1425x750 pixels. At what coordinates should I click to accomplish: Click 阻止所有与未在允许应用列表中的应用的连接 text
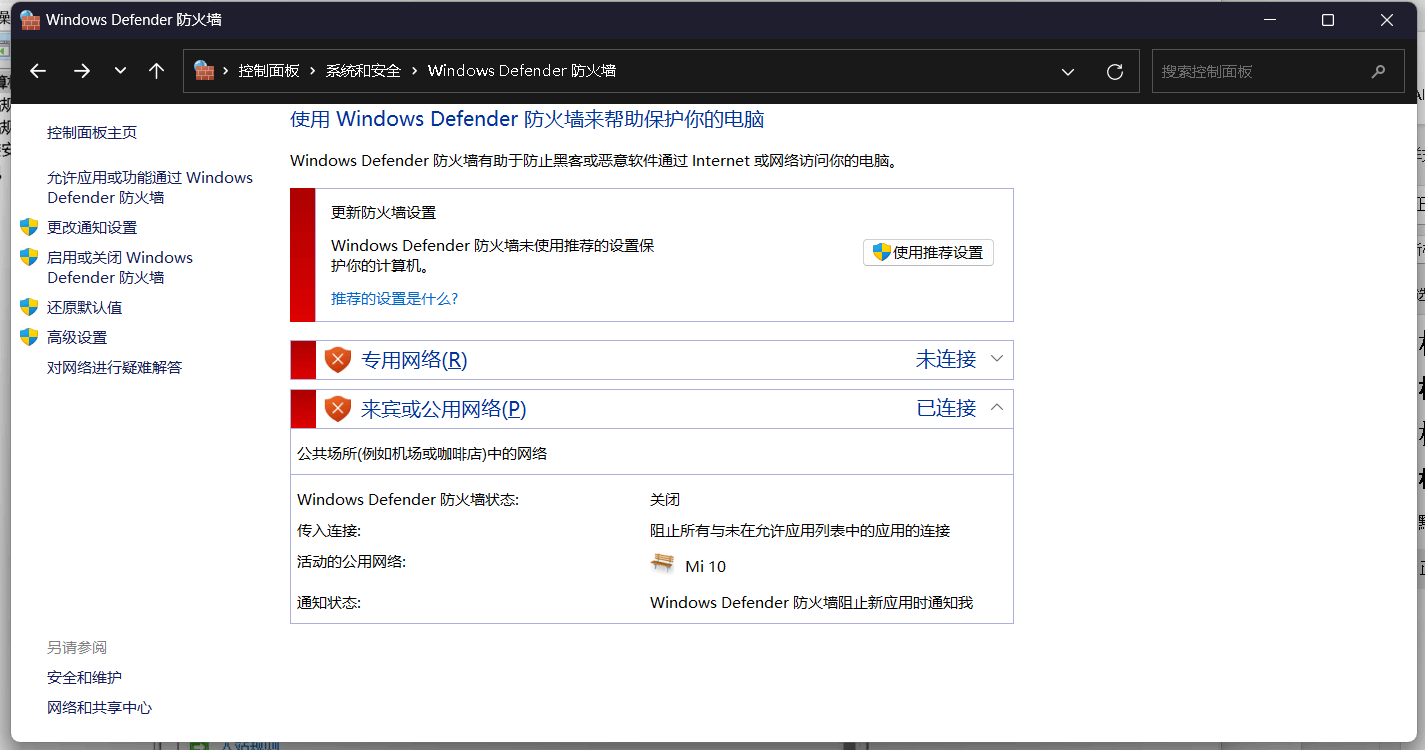(x=800, y=531)
